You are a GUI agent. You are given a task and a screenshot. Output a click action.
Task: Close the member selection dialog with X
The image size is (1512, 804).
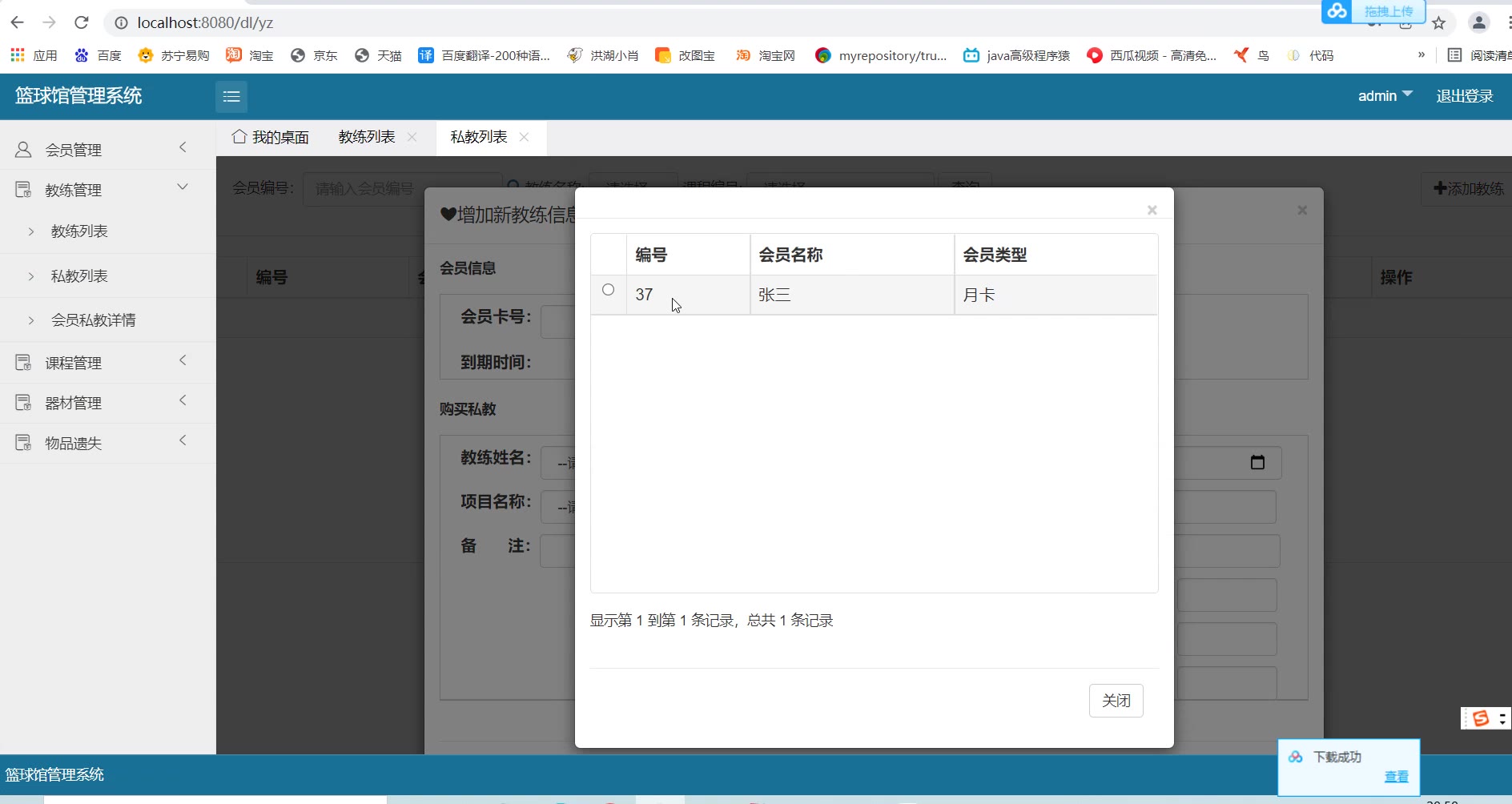point(1152,210)
